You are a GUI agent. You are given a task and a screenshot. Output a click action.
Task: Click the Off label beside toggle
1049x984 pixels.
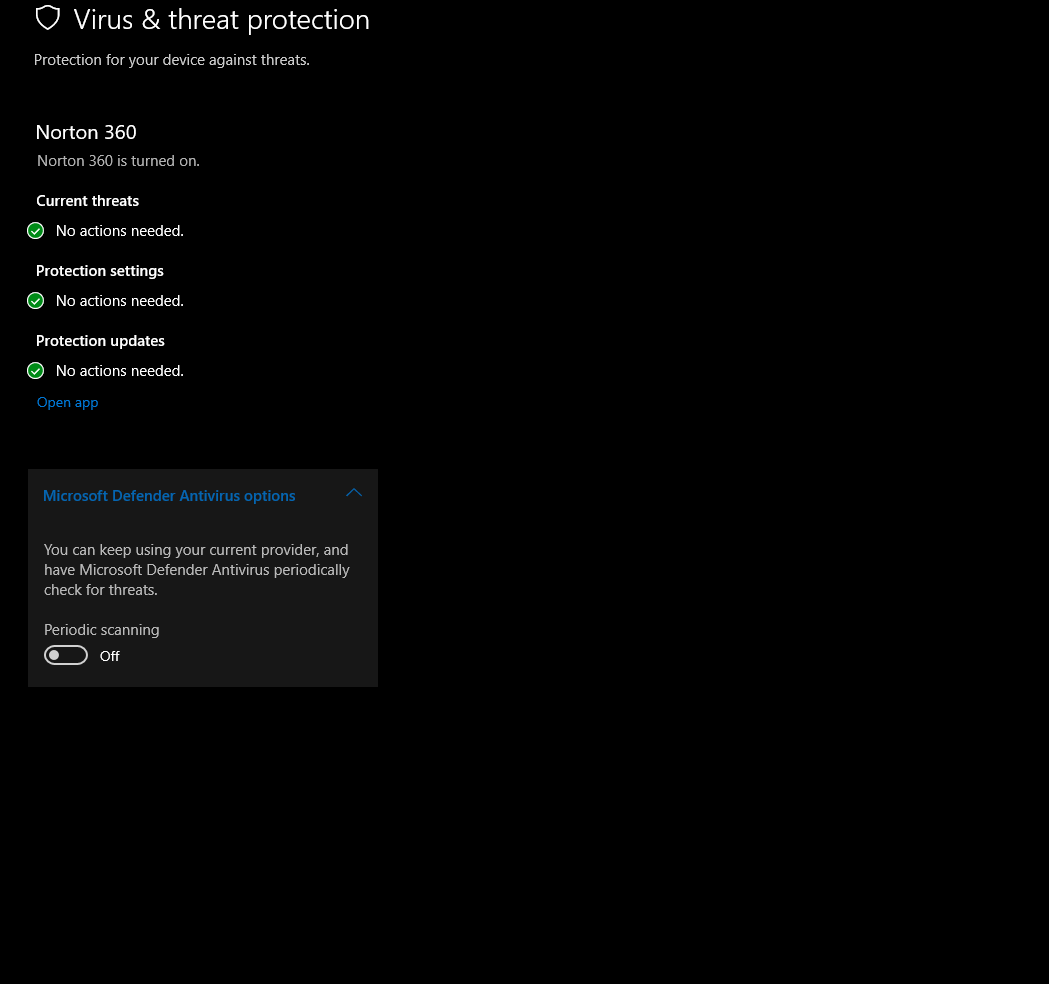pyautogui.click(x=110, y=656)
